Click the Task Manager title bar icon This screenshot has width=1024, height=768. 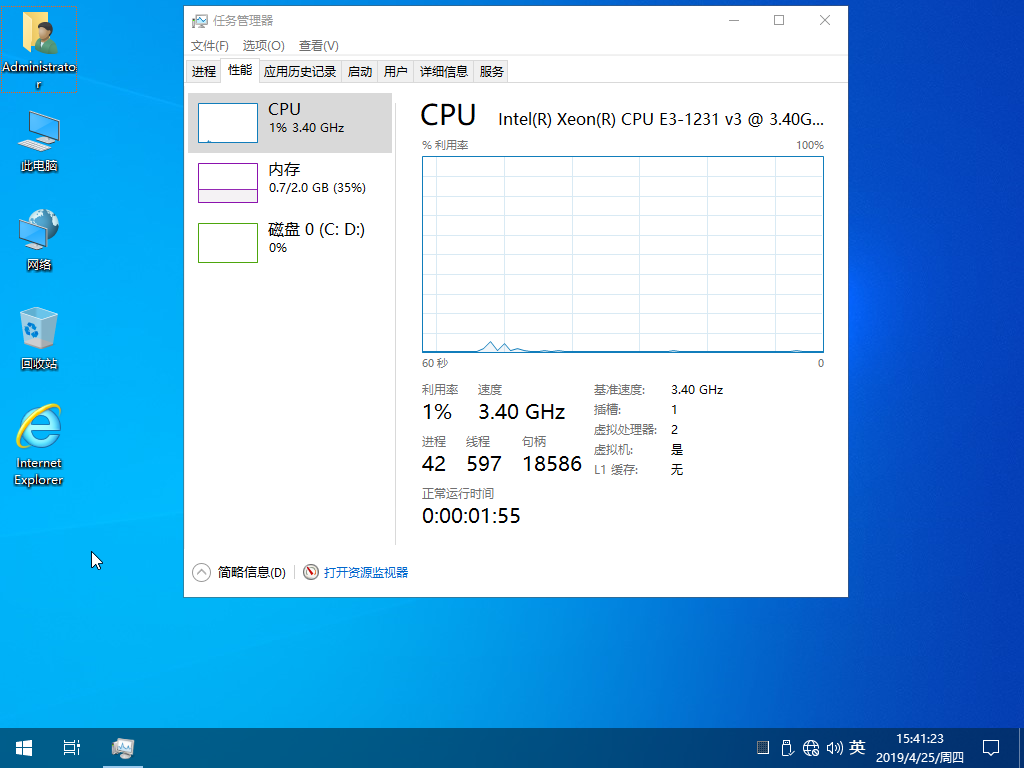(x=199, y=21)
